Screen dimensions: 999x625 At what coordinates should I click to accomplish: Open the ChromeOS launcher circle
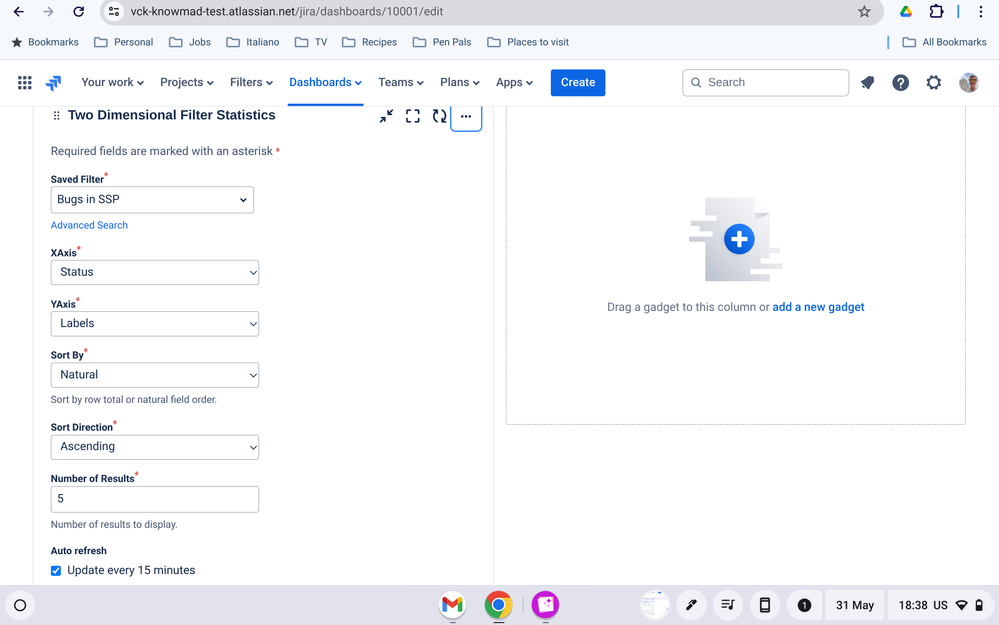tap(20, 605)
